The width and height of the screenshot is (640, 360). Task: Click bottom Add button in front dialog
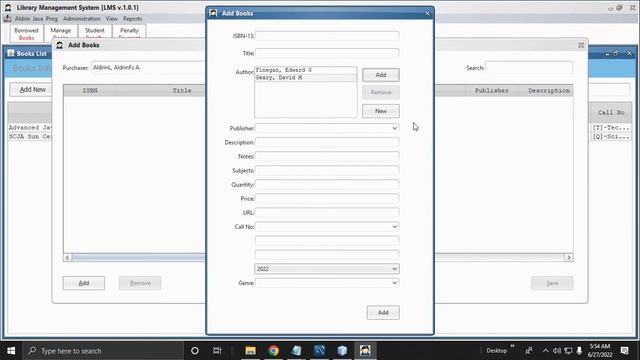coord(383,313)
